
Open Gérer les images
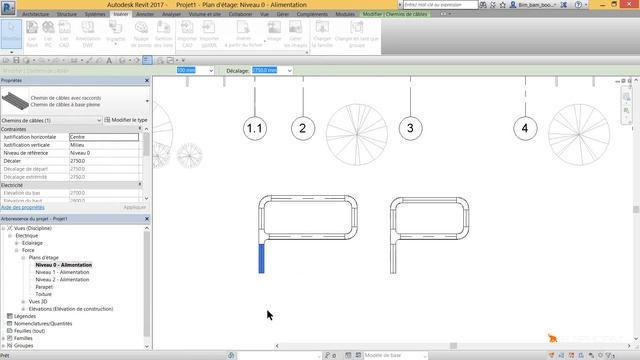pos(295,34)
